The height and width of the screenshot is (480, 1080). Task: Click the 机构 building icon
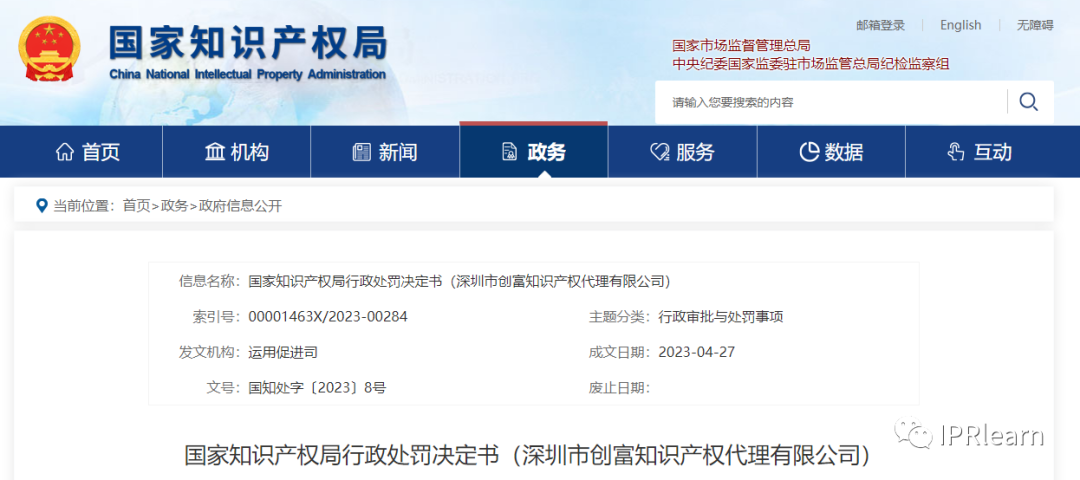[214, 152]
